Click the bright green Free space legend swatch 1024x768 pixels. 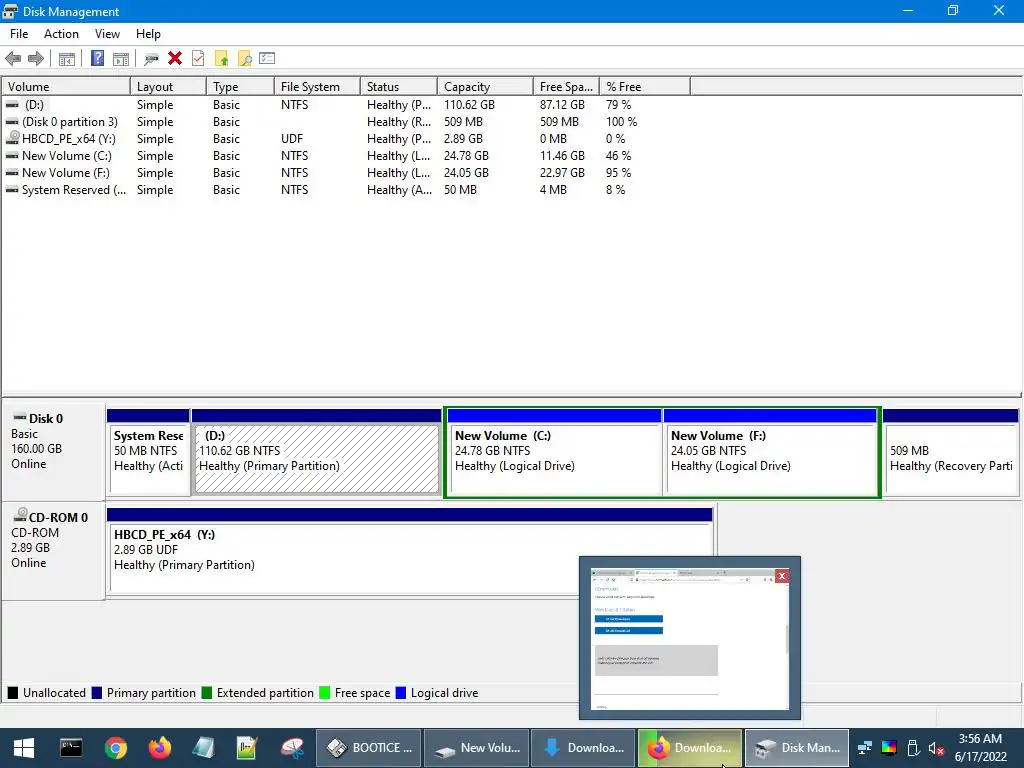[325, 693]
